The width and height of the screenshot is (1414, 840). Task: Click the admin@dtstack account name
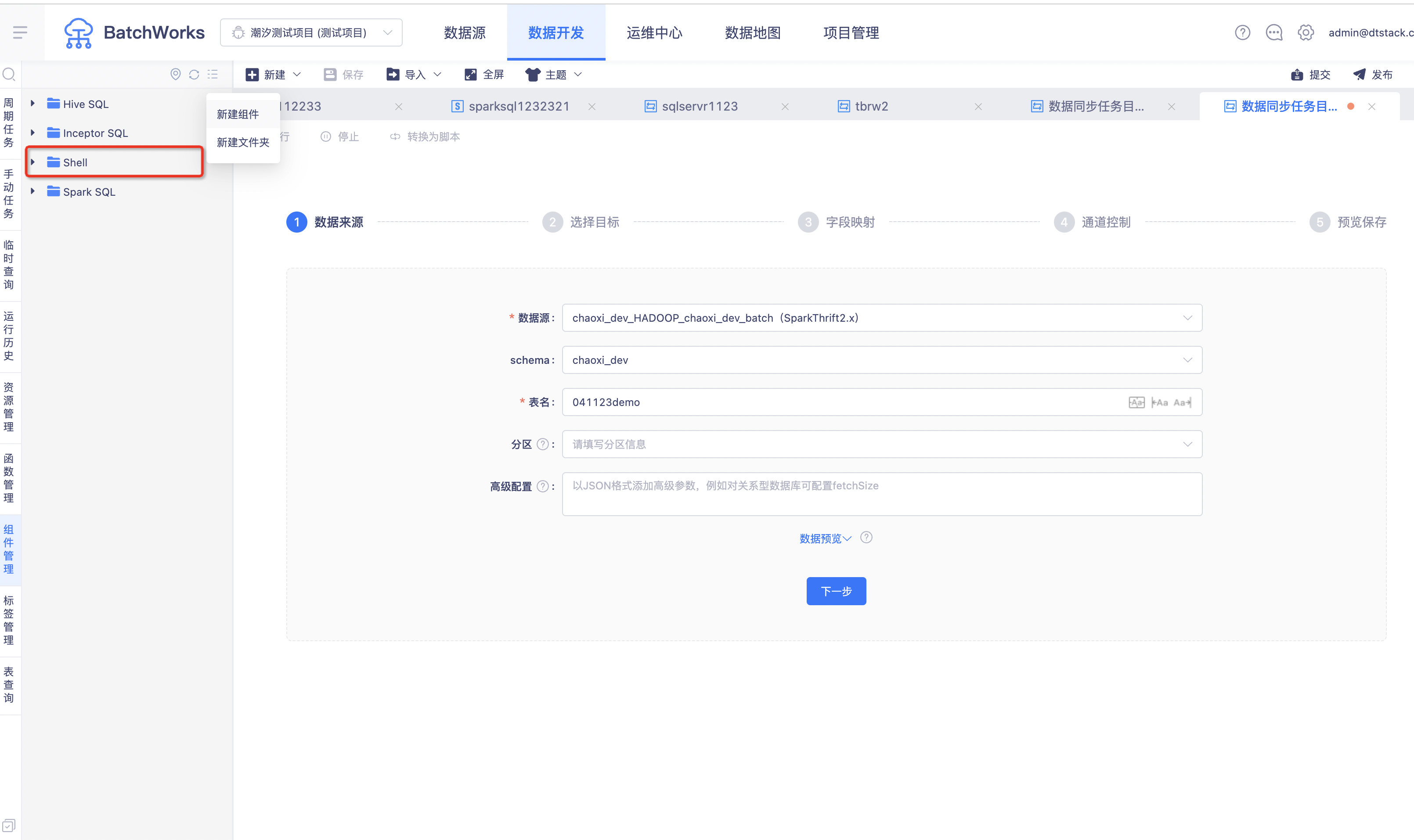(x=1371, y=33)
